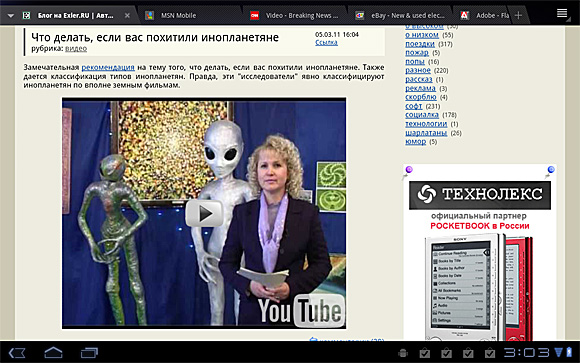Switch to the CNN Video Breaking News tab
580x363 pixels.
pyautogui.click(x=295, y=16)
